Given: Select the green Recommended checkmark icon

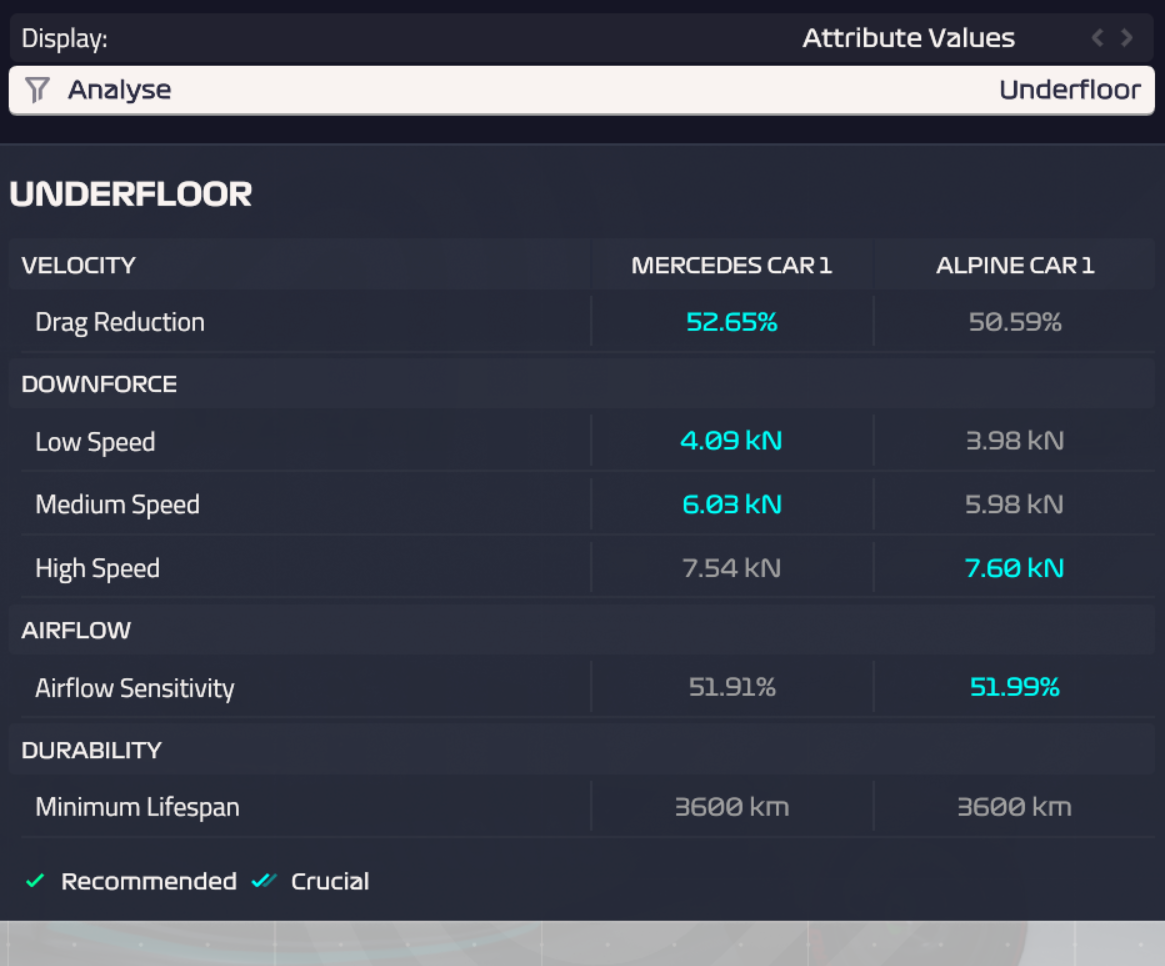Looking at the screenshot, I should 35,881.
